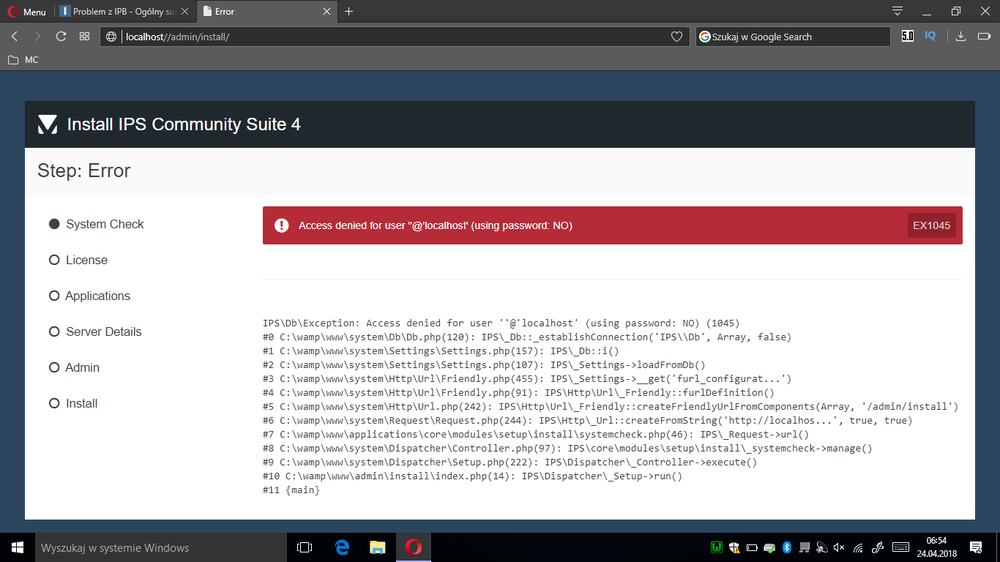Close the Error tab
Image resolution: width=1000 pixels, height=562 pixels.
pos(327,11)
